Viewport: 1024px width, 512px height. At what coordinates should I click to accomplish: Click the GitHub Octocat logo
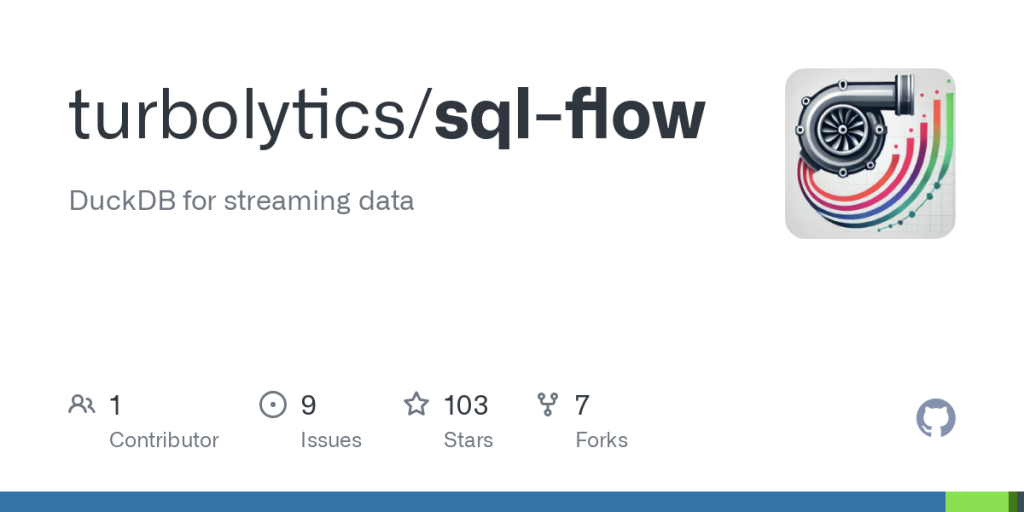(936, 418)
